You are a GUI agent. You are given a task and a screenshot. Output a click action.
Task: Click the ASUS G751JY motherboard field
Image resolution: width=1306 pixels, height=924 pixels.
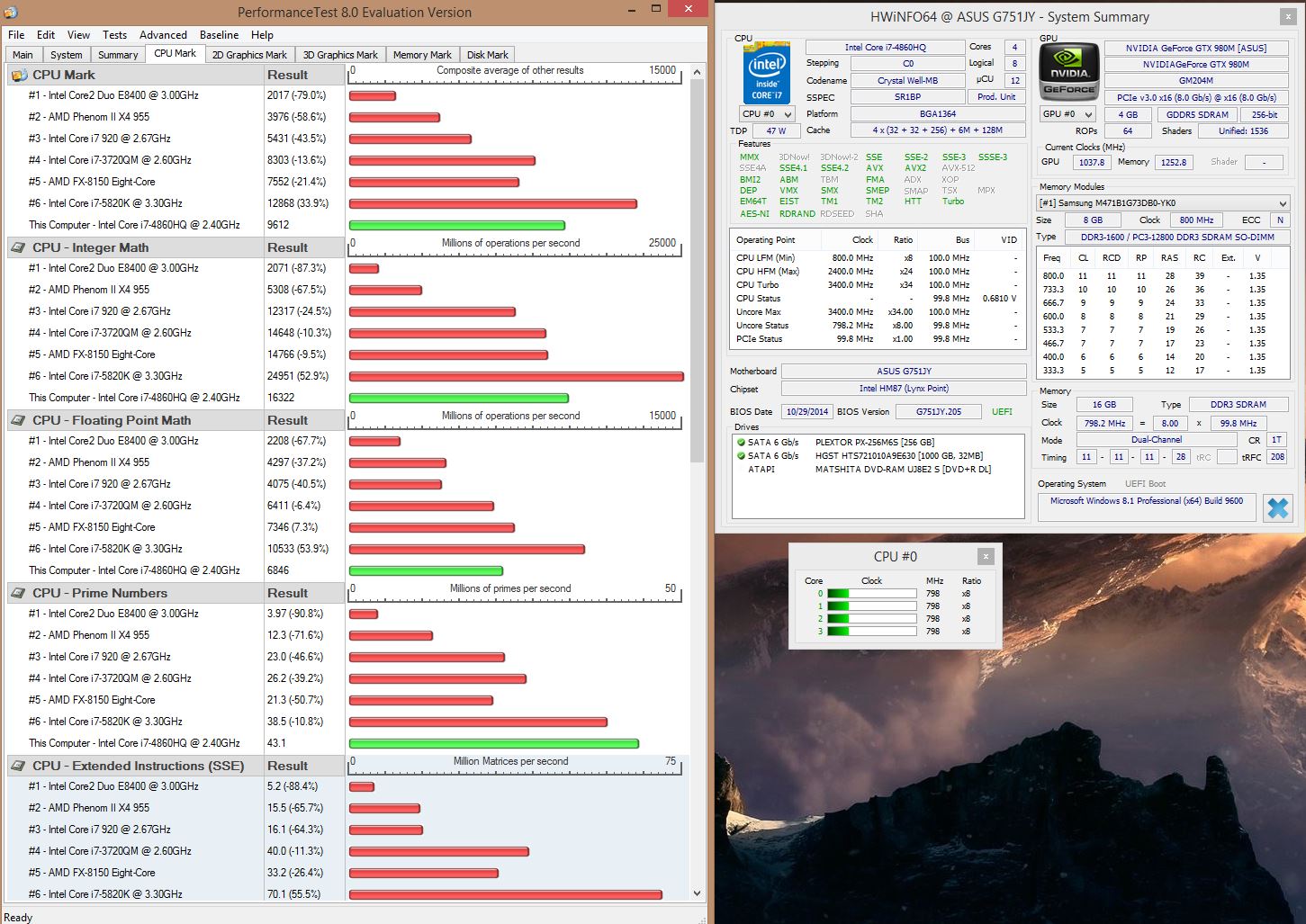pyautogui.click(x=904, y=372)
